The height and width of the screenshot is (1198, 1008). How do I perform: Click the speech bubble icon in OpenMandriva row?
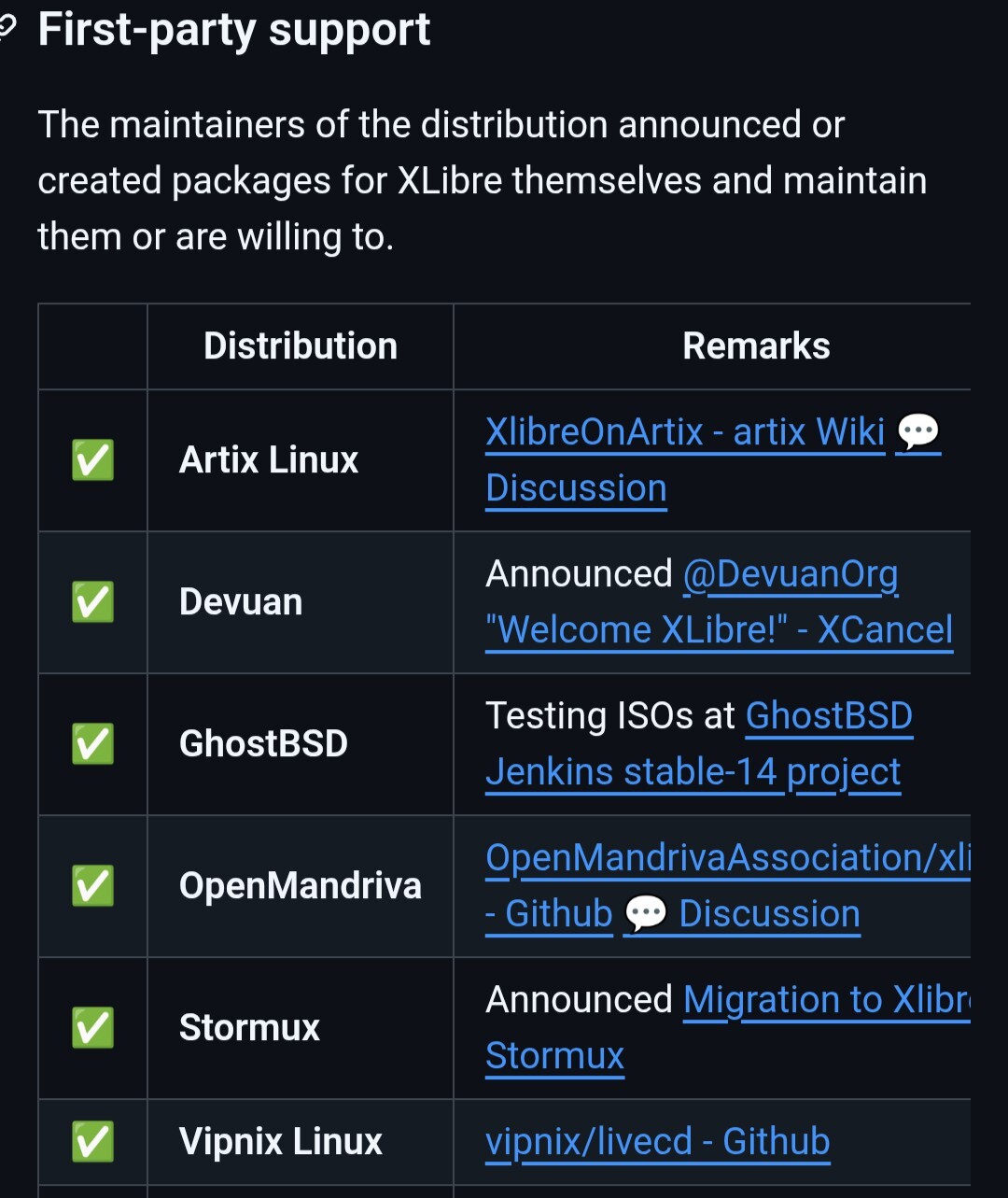point(646,914)
